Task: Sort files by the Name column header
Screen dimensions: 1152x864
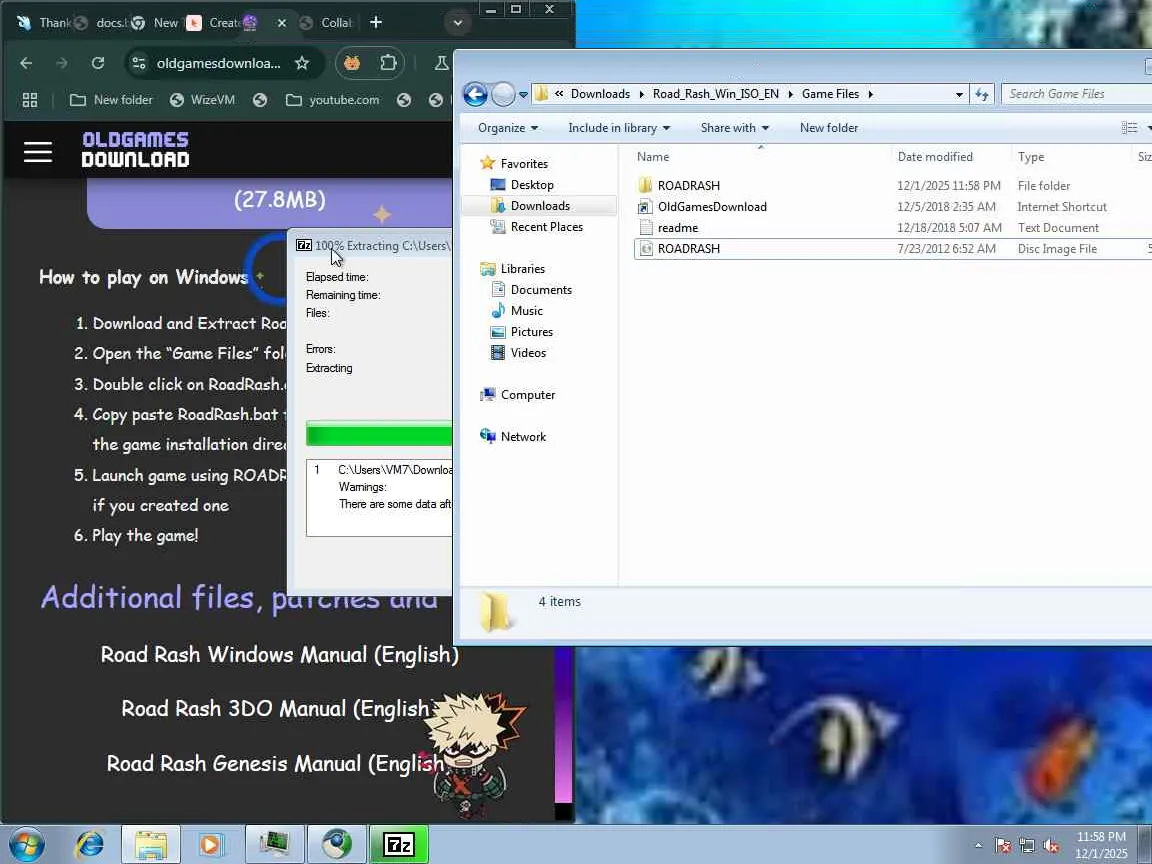Action: [760, 156]
